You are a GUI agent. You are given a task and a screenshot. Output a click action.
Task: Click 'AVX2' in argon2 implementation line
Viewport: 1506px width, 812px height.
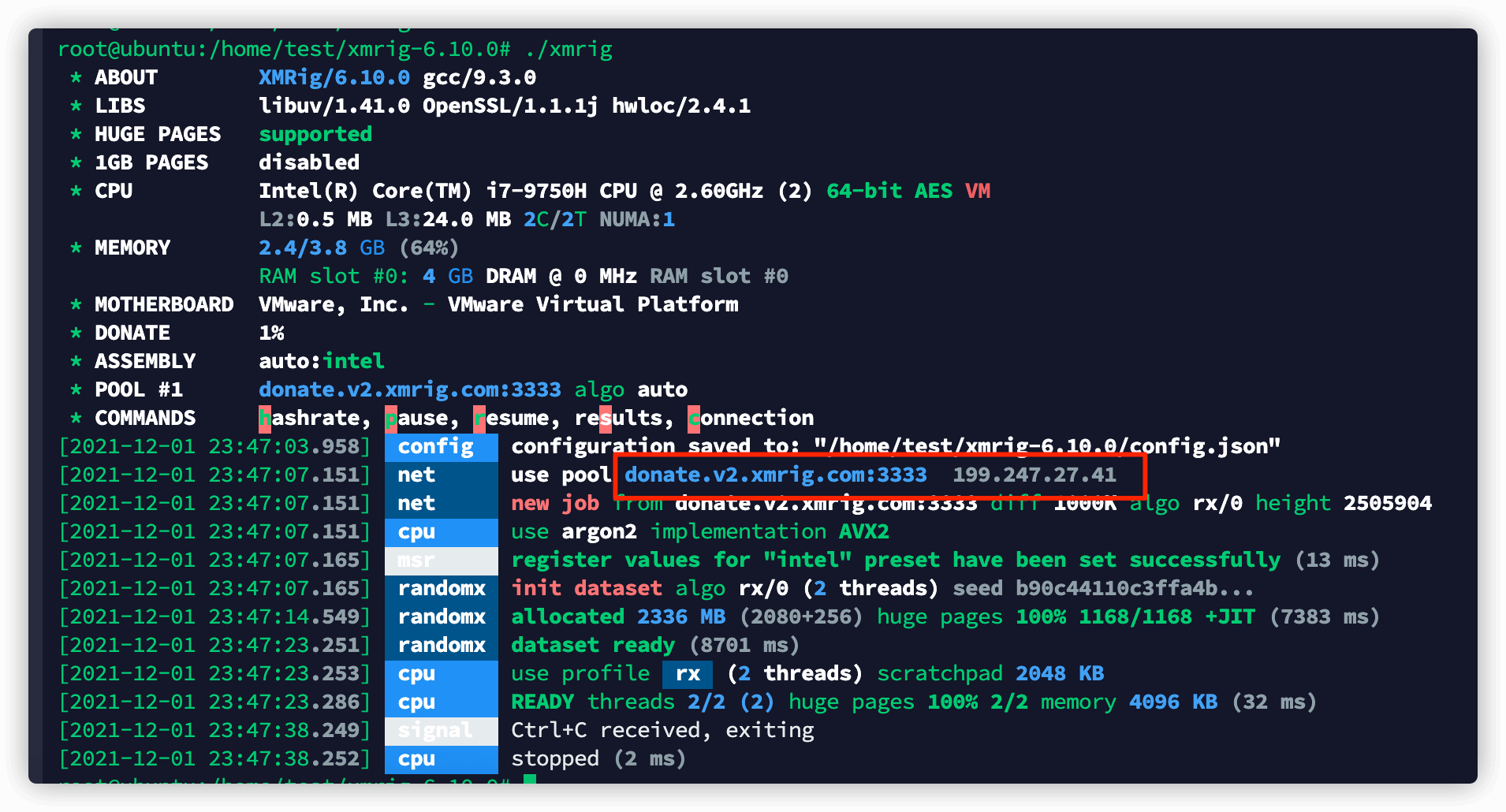[x=864, y=531]
